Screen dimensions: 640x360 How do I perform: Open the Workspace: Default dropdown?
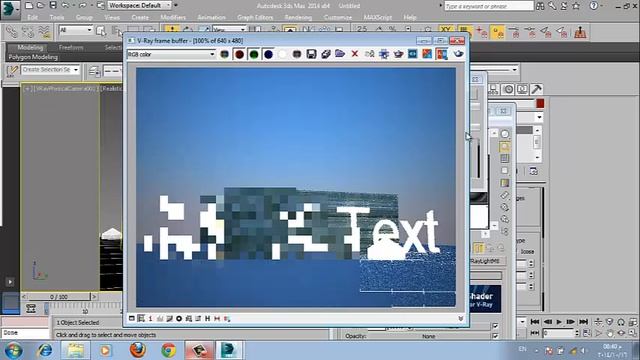pyautogui.click(x=140, y=6)
